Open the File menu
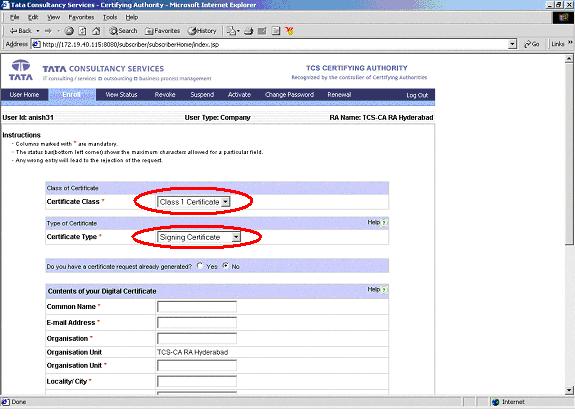The height and width of the screenshot is (418, 575). tap(14, 17)
